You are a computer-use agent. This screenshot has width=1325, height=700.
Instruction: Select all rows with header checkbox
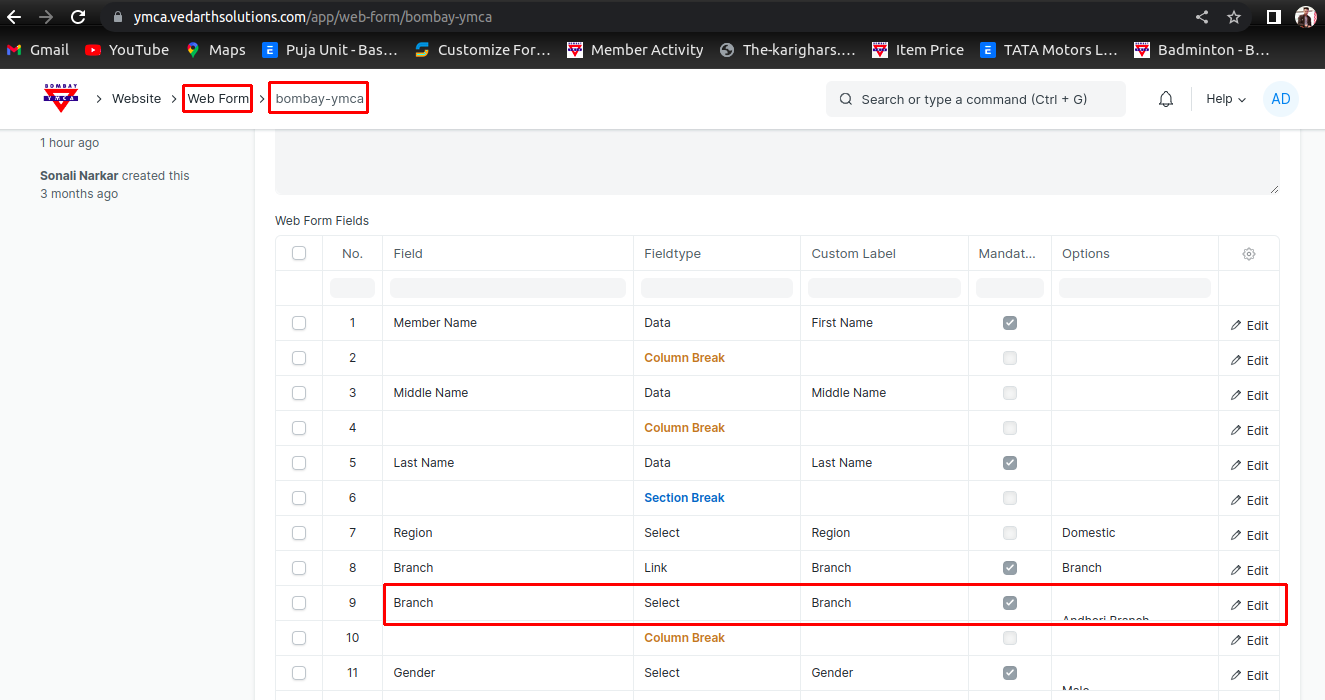point(299,254)
